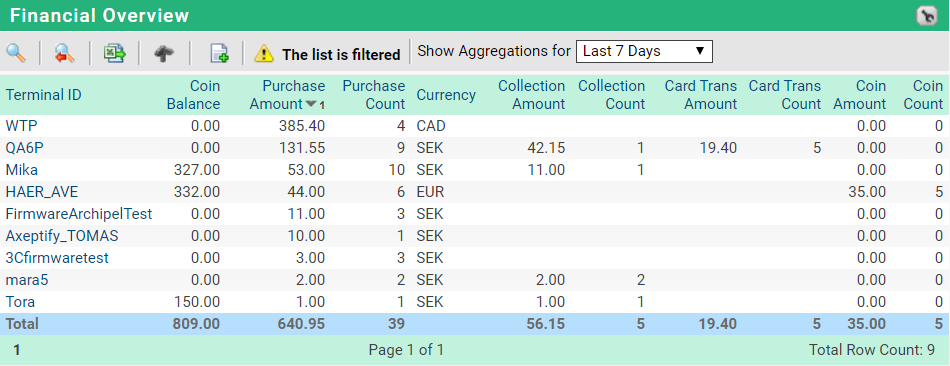Sort by Purchase Amount column header
950x366 pixels.
coord(287,95)
